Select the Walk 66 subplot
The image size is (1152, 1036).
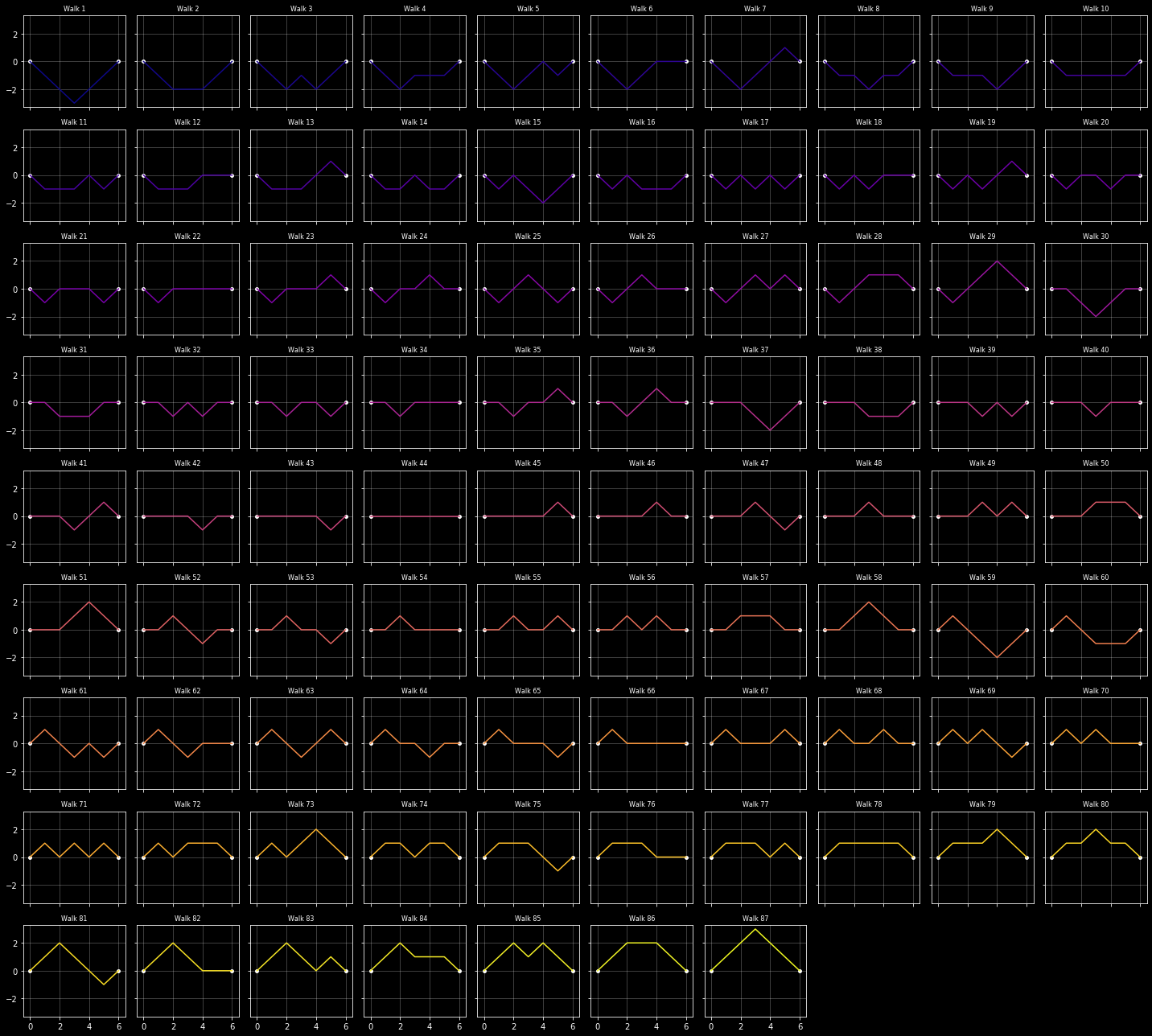point(641,743)
